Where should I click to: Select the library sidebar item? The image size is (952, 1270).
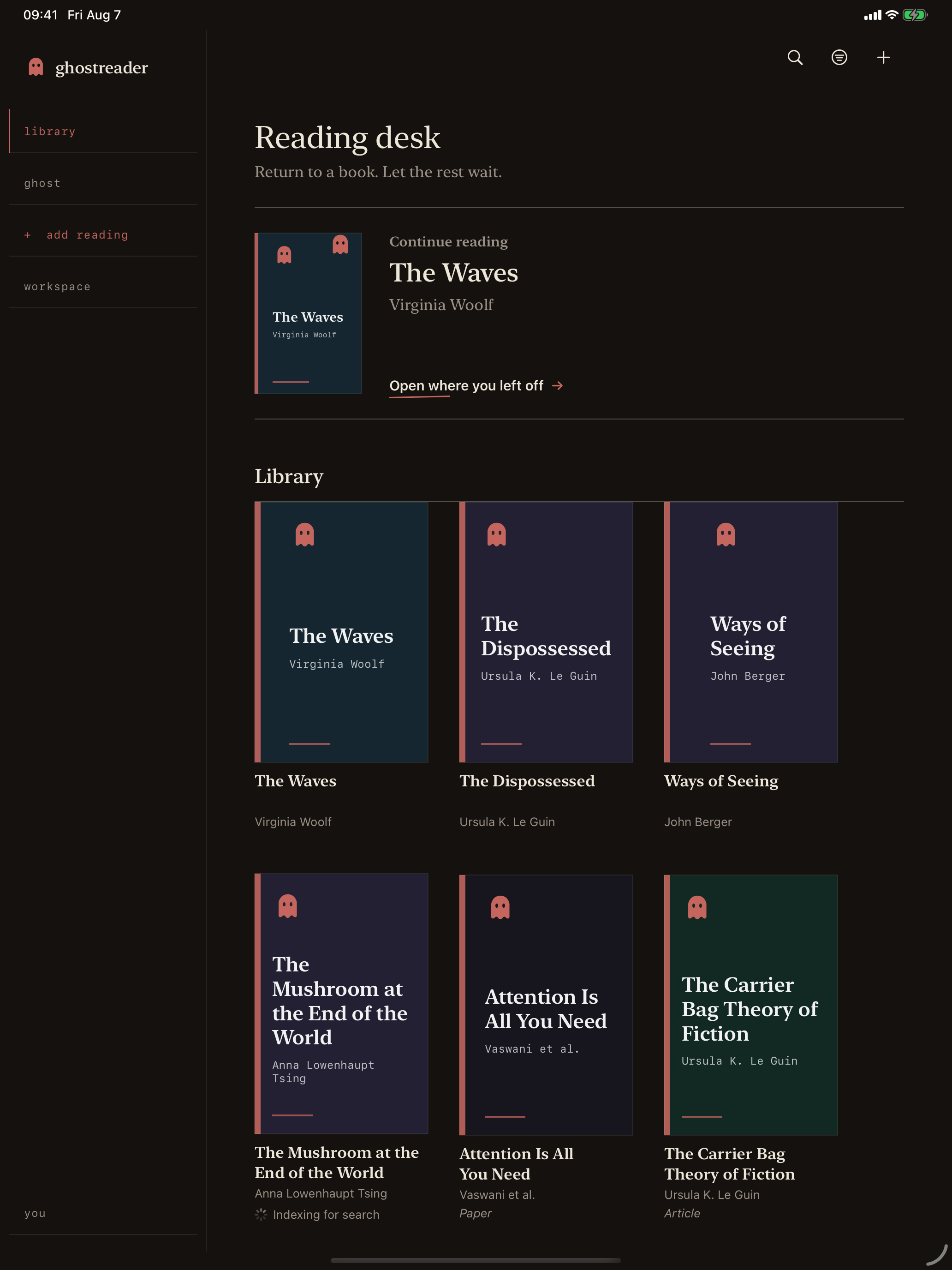[x=103, y=132]
